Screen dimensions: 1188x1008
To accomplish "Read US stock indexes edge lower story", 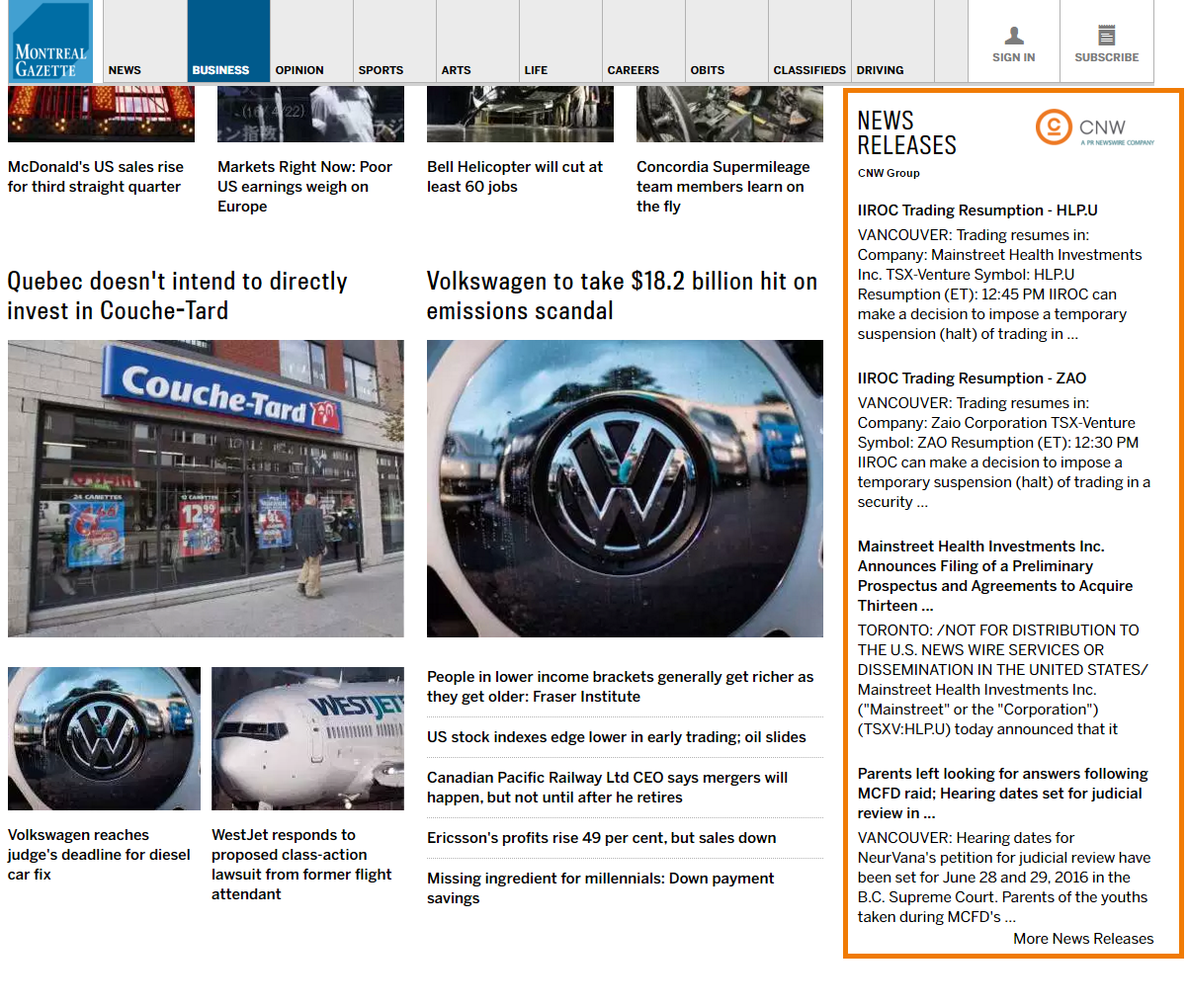I will pos(617,737).
